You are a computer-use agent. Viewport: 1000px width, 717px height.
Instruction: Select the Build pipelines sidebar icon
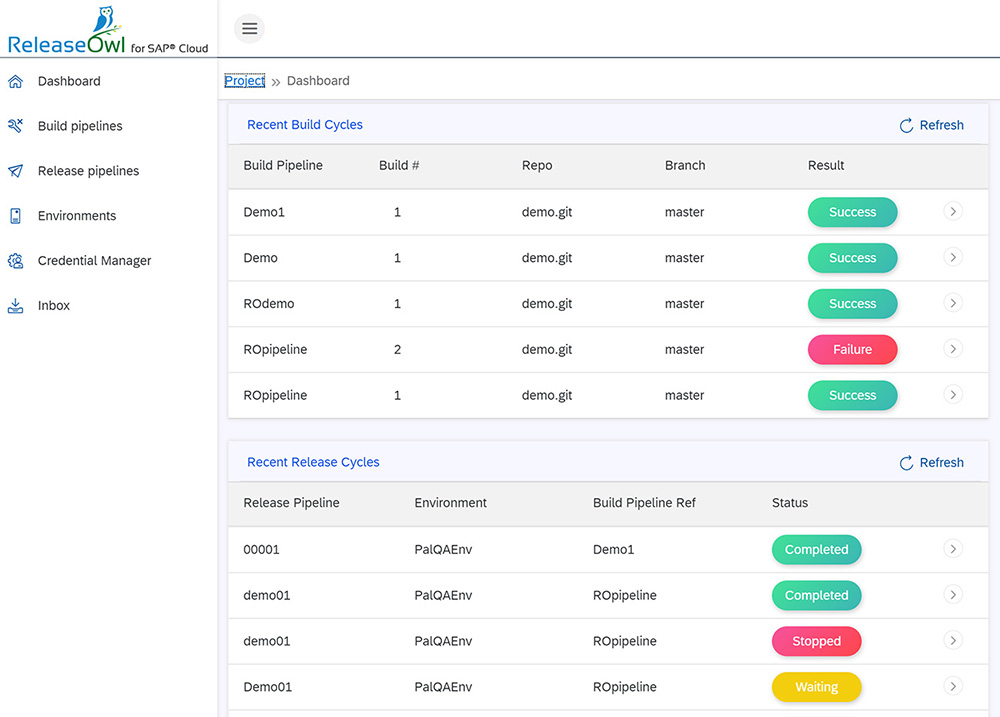16,125
